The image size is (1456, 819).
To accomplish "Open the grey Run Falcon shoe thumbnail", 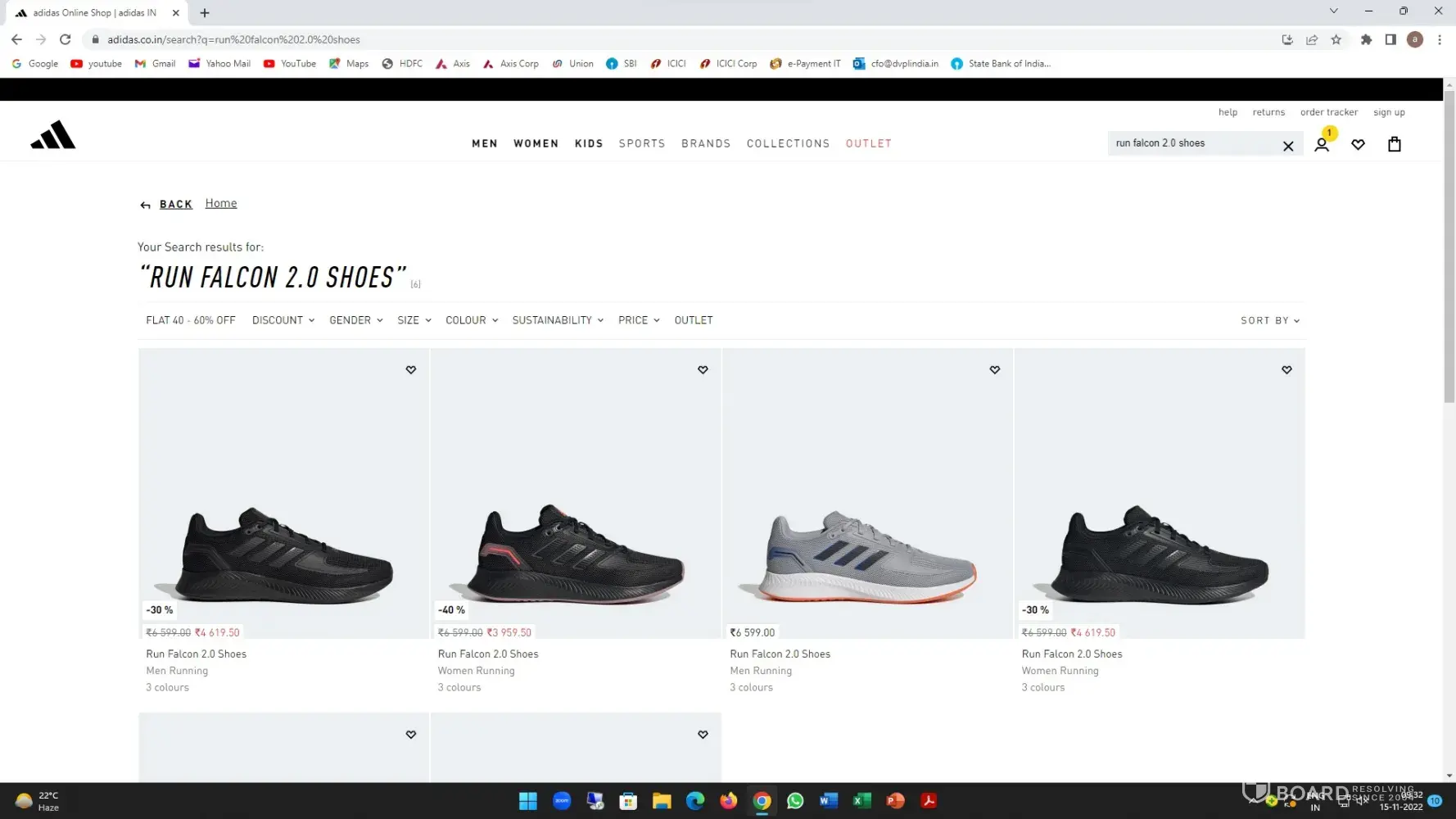I will [x=867, y=493].
